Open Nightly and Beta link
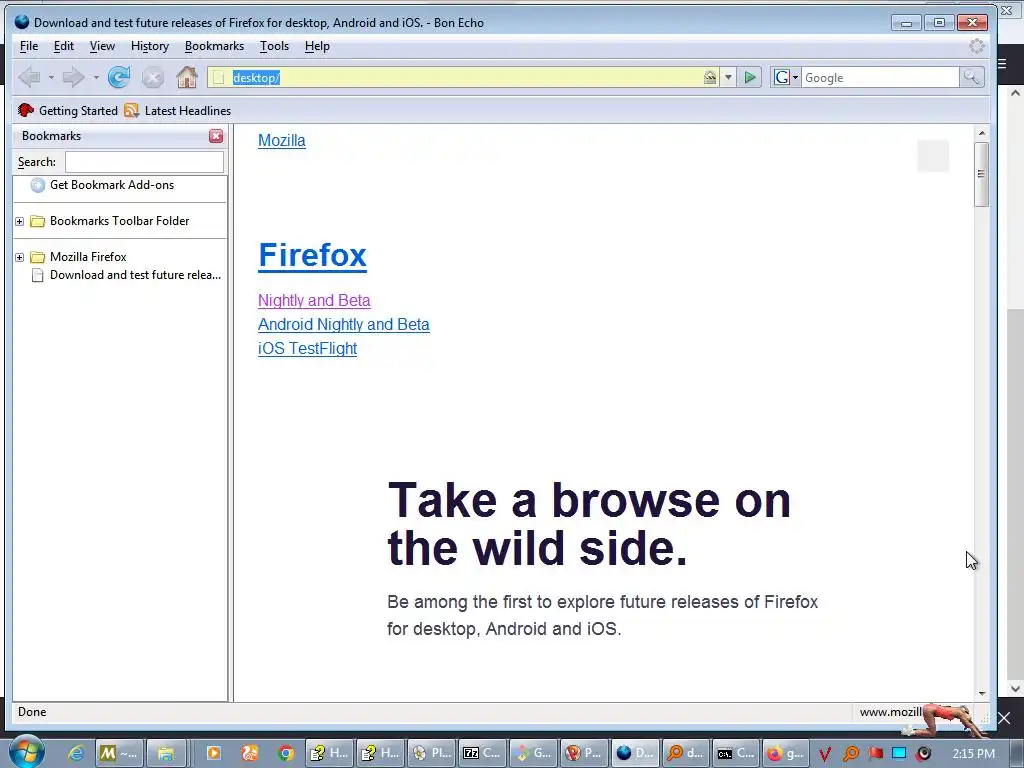 [314, 300]
